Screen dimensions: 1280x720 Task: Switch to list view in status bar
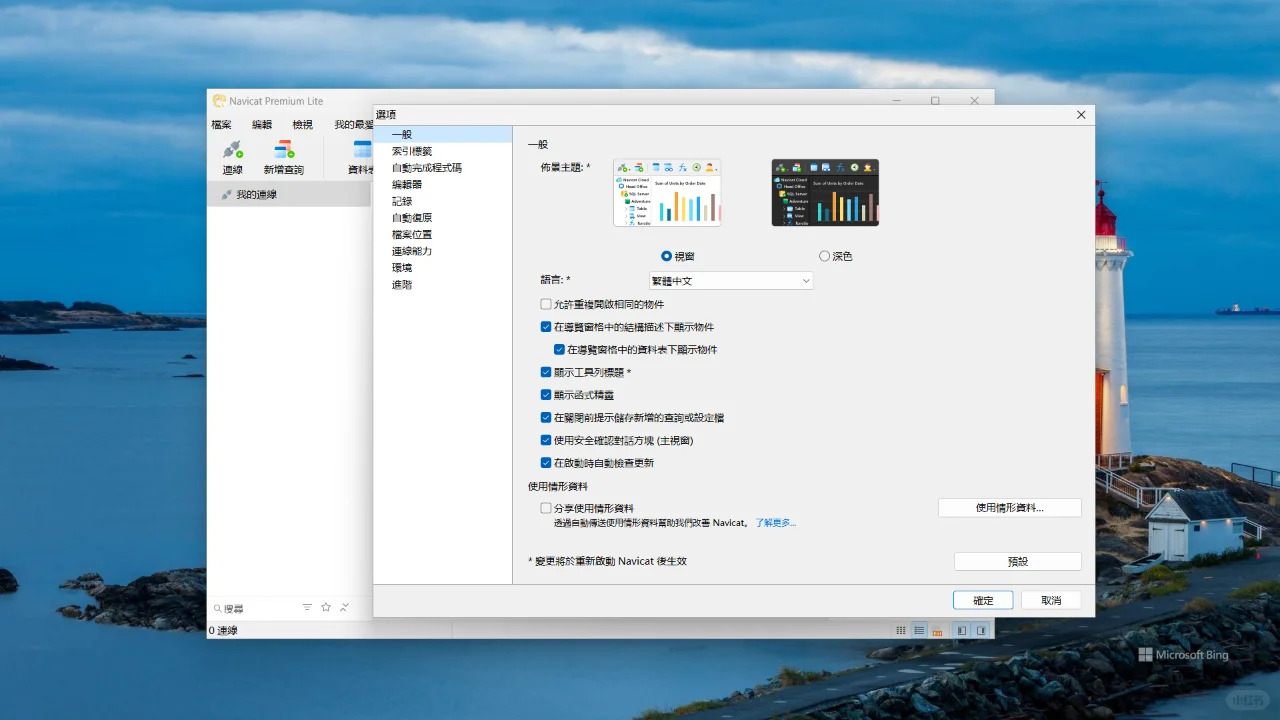(x=919, y=630)
